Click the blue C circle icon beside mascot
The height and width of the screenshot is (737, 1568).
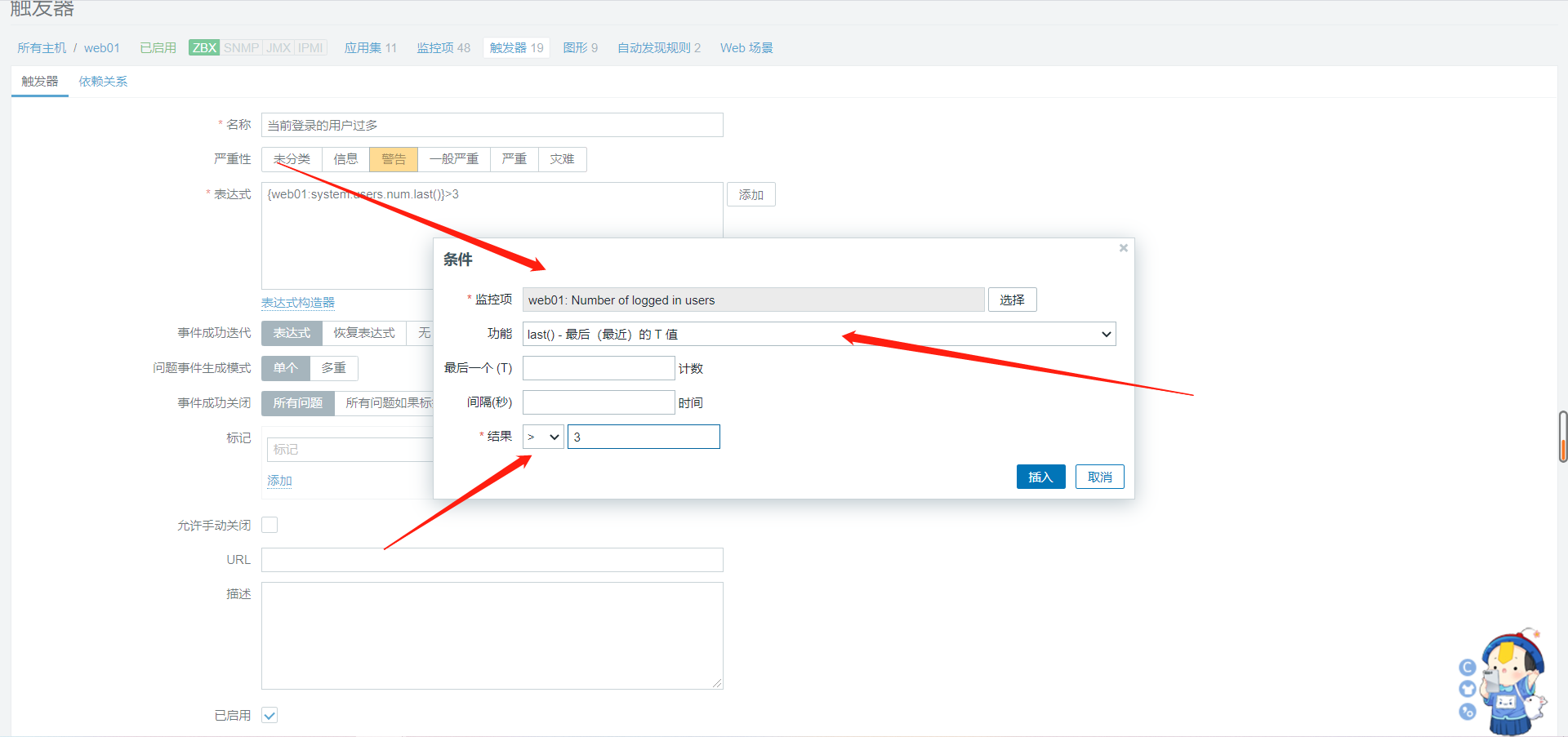(x=1467, y=668)
